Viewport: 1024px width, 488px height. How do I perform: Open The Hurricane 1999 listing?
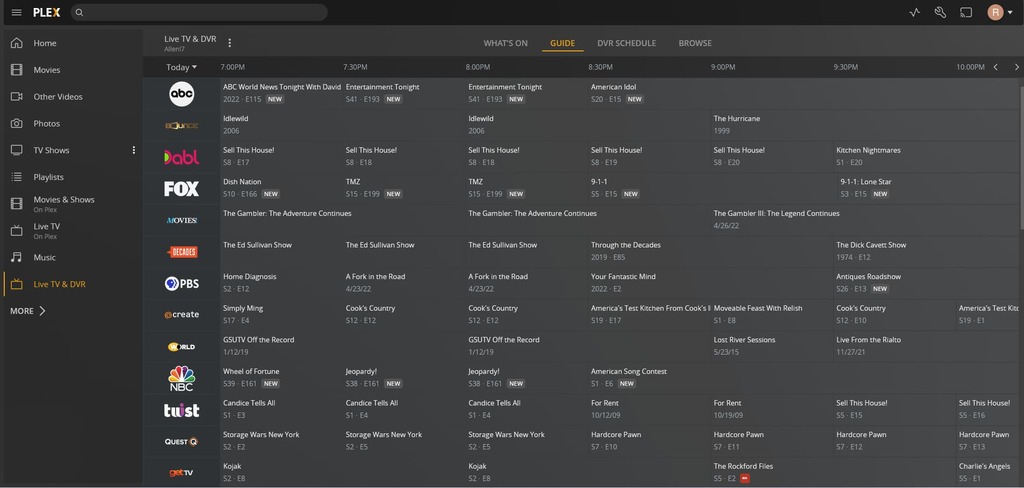(865, 125)
